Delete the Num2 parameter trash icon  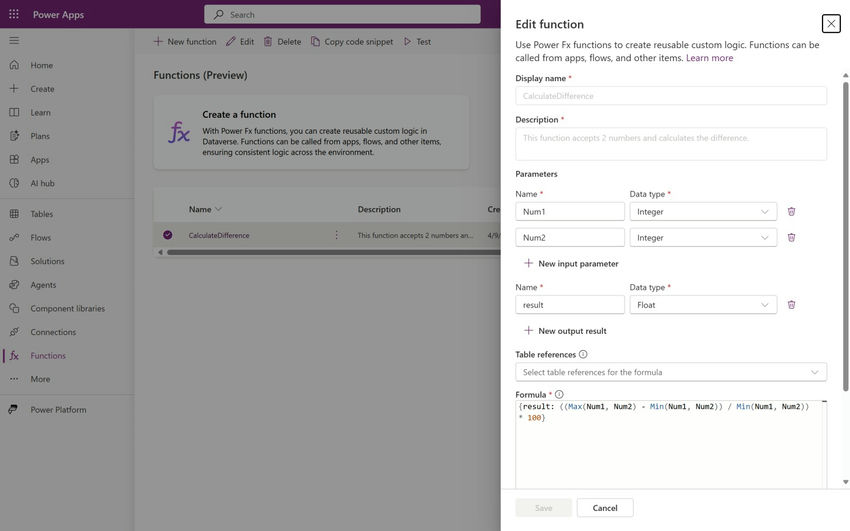point(791,238)
